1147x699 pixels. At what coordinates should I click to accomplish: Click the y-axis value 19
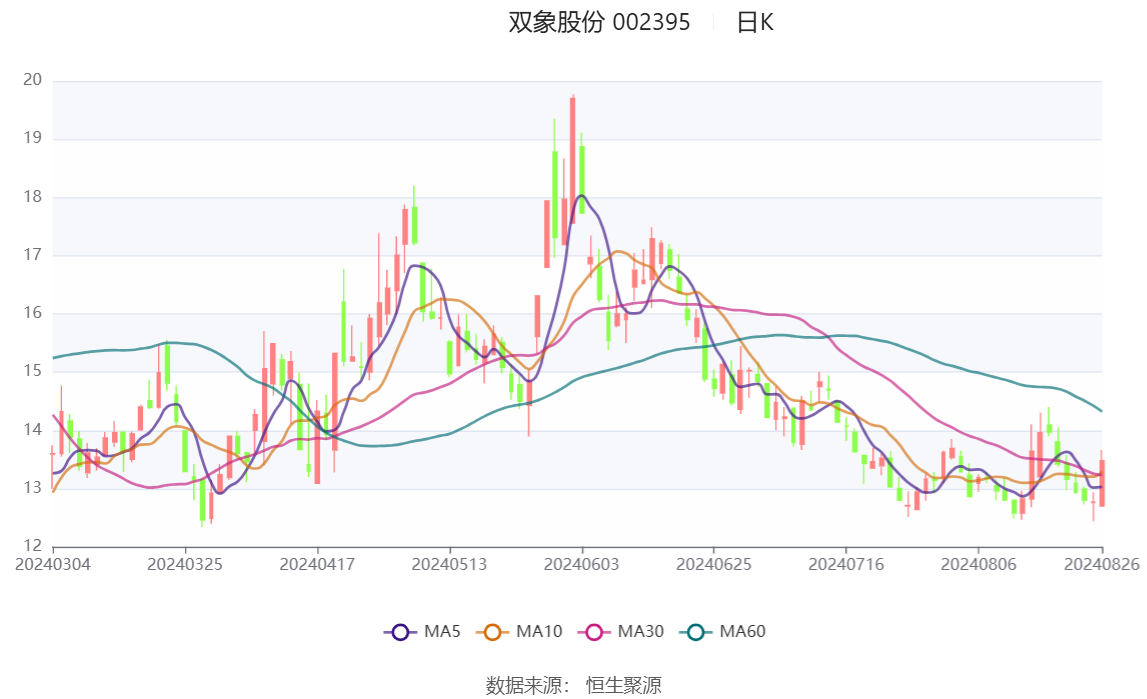pyautogui.click(x=33, y=137)
